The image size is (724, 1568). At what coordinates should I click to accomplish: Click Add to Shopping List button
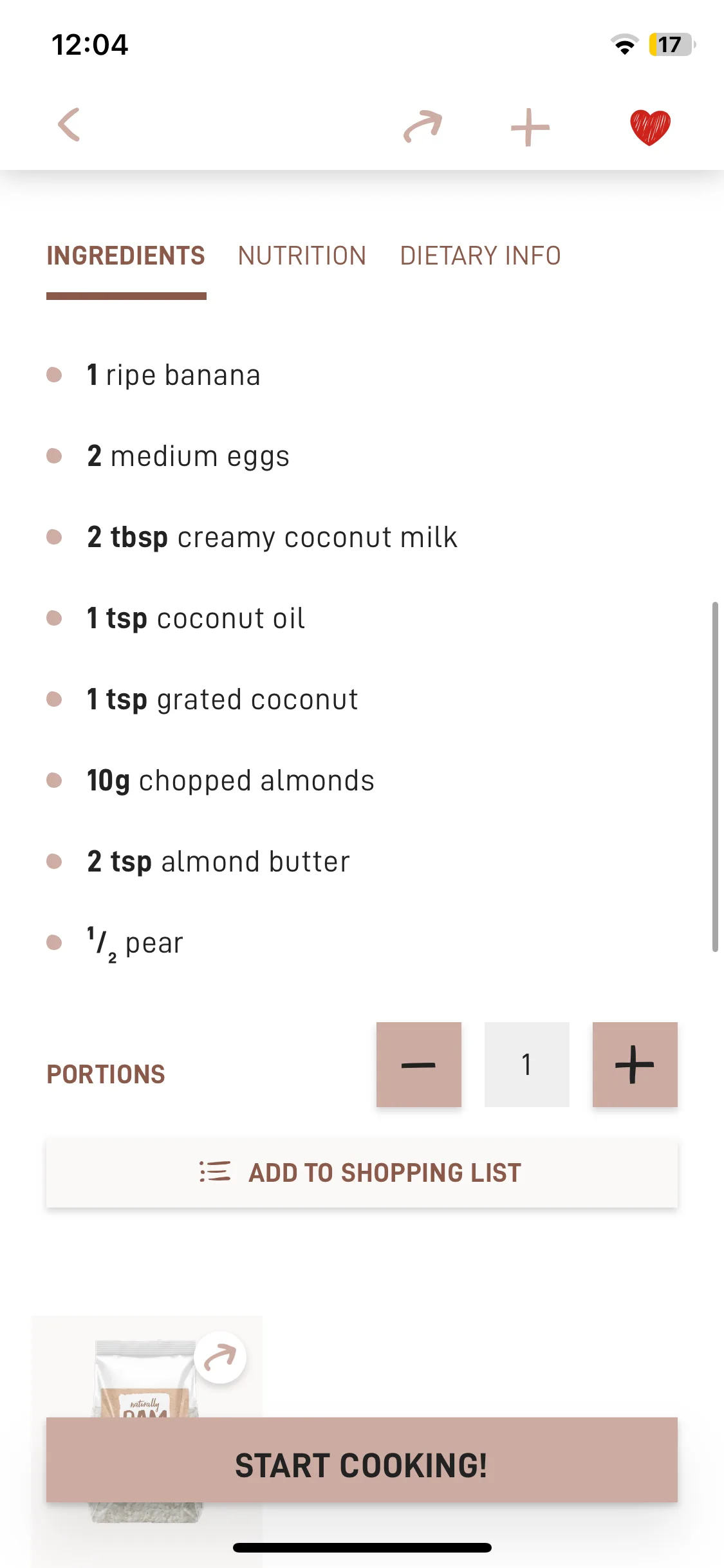coord(362,1173)
